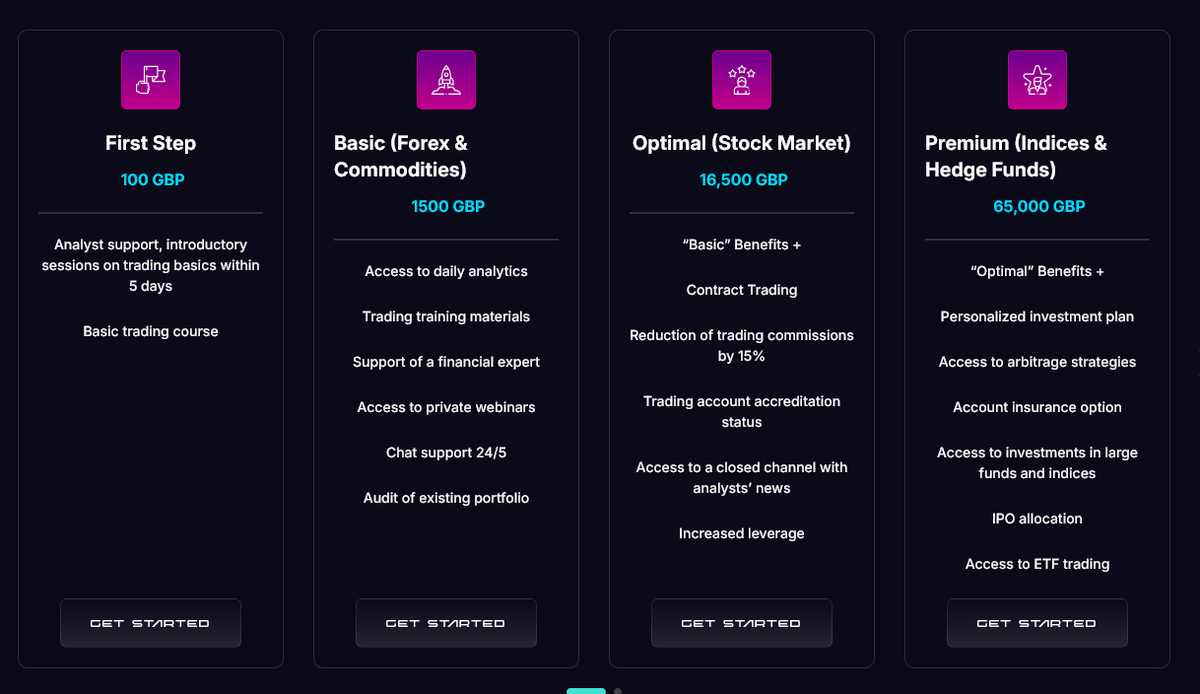
Task: Click the 100 GBP price link
Action: pyautogui.click(x=150, y=180)
